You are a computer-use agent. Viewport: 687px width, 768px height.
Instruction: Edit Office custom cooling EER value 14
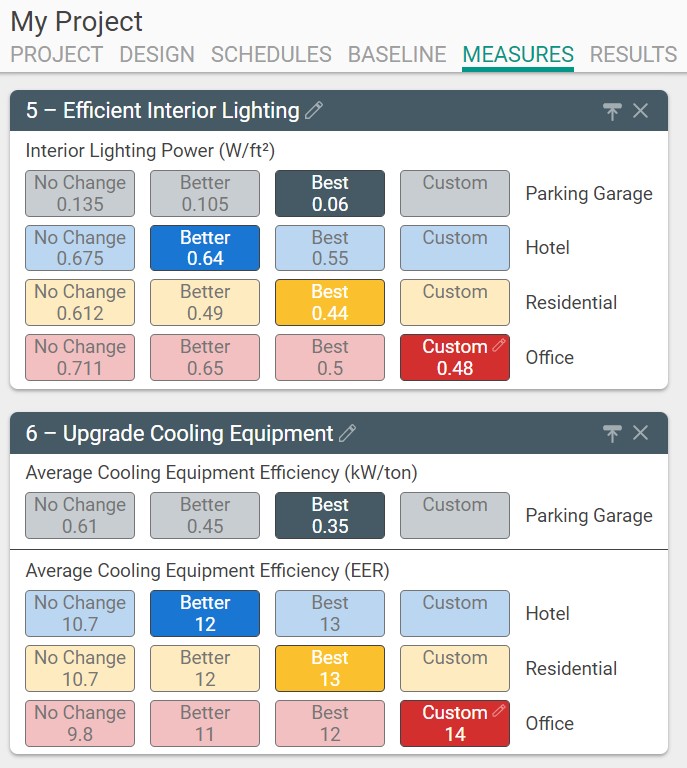pyautogui.click(x=500, y=711)
